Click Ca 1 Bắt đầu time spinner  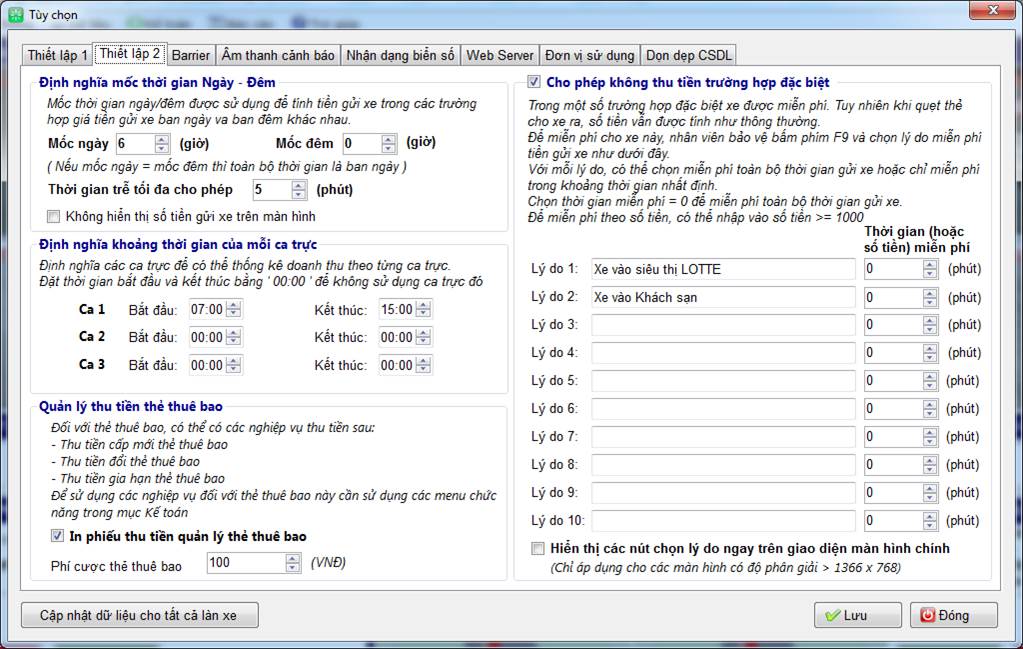coord(234,310)
